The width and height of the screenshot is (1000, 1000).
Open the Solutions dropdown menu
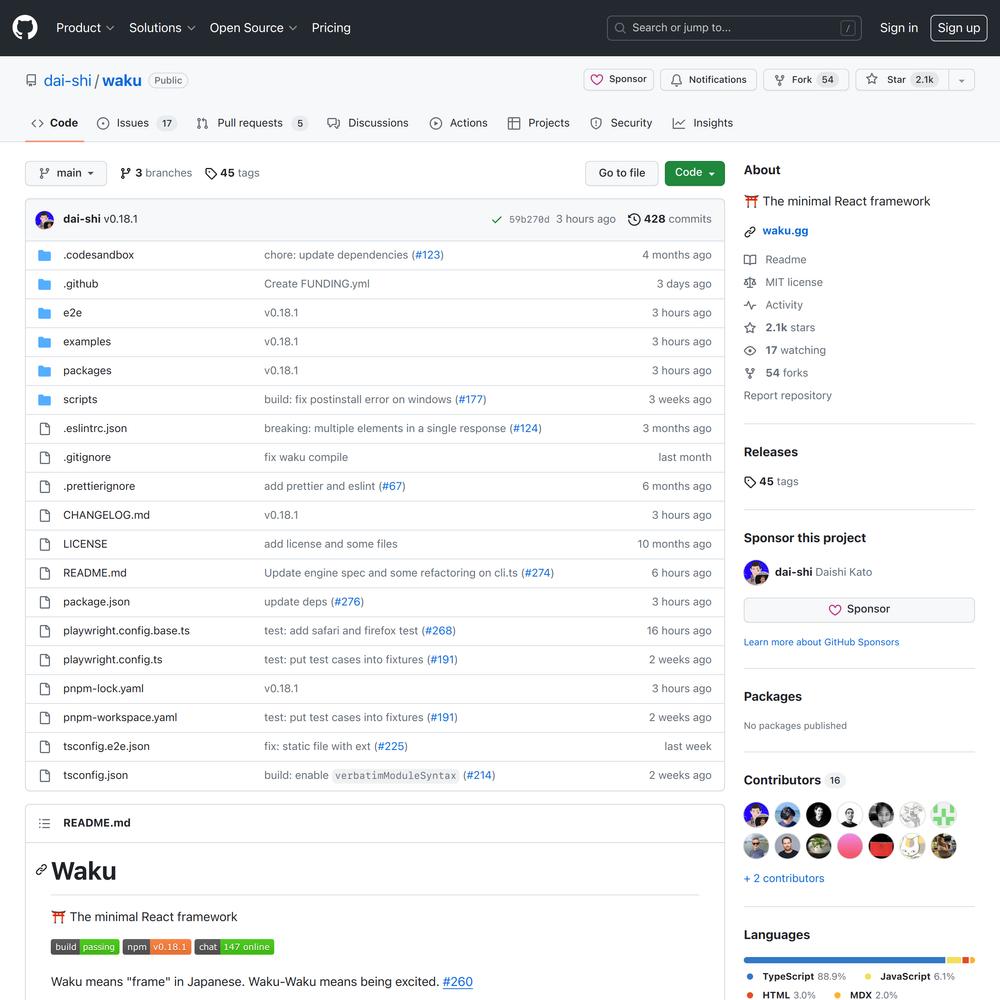pyautogui.click(x=162, y=28)
